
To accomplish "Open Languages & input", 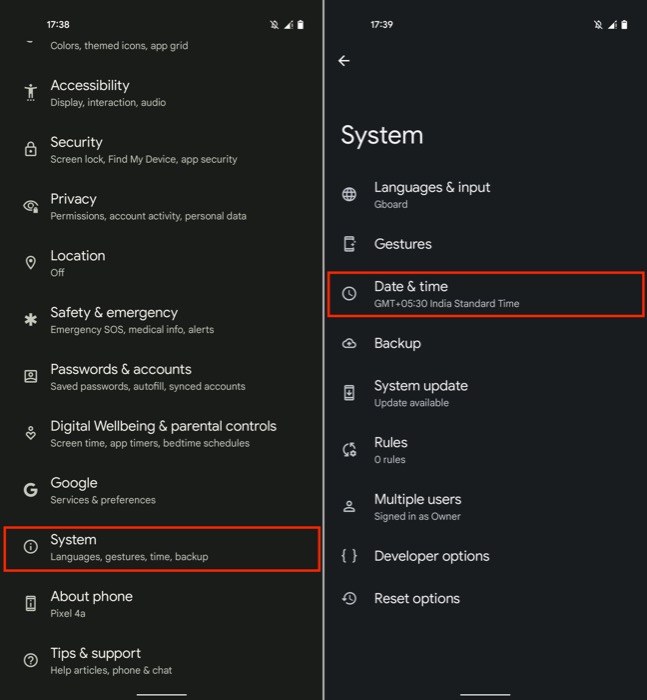I will 486,194.
